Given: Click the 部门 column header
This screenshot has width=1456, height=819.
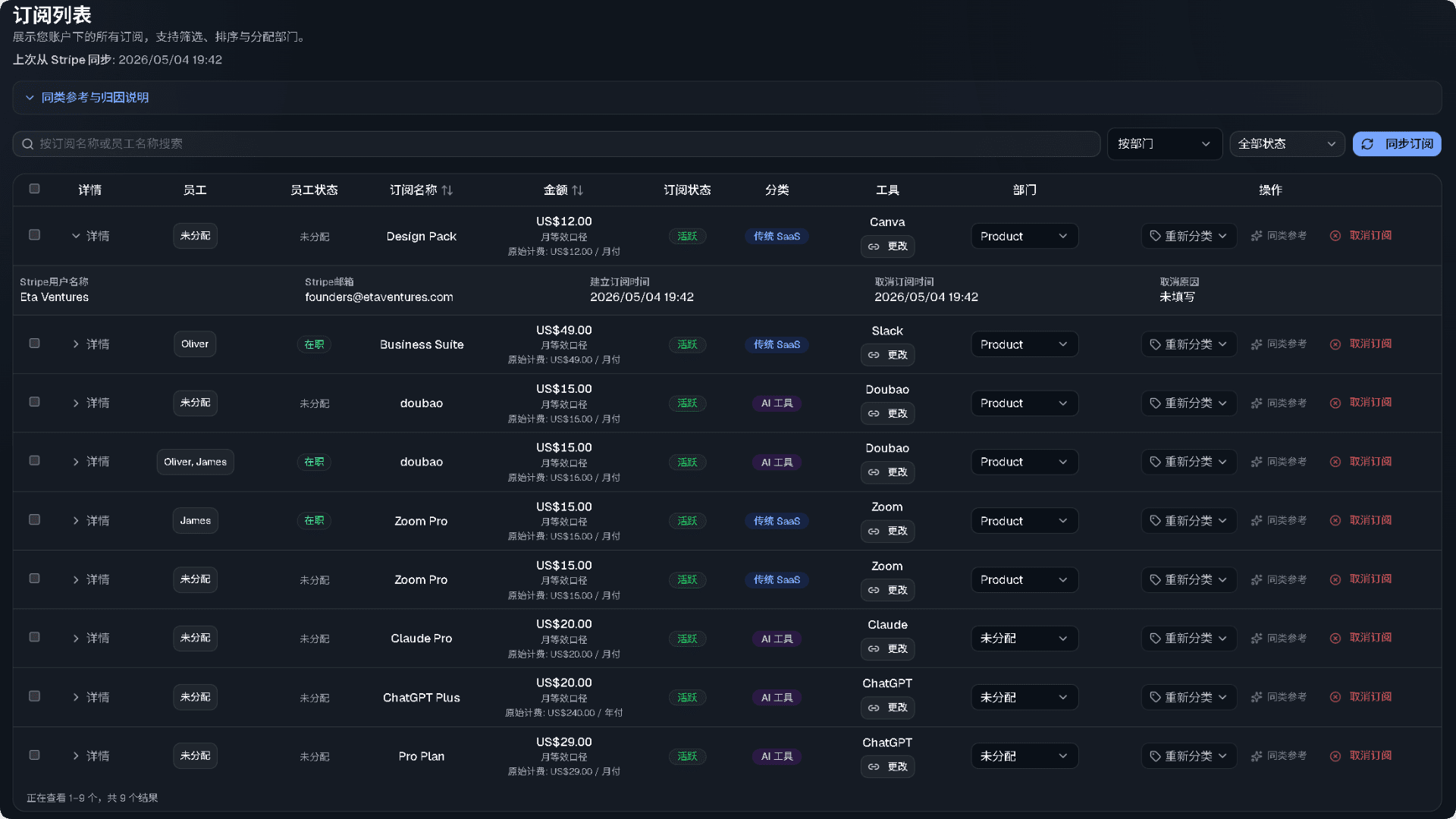Looking at the screenshot, I should [1025, 190].
